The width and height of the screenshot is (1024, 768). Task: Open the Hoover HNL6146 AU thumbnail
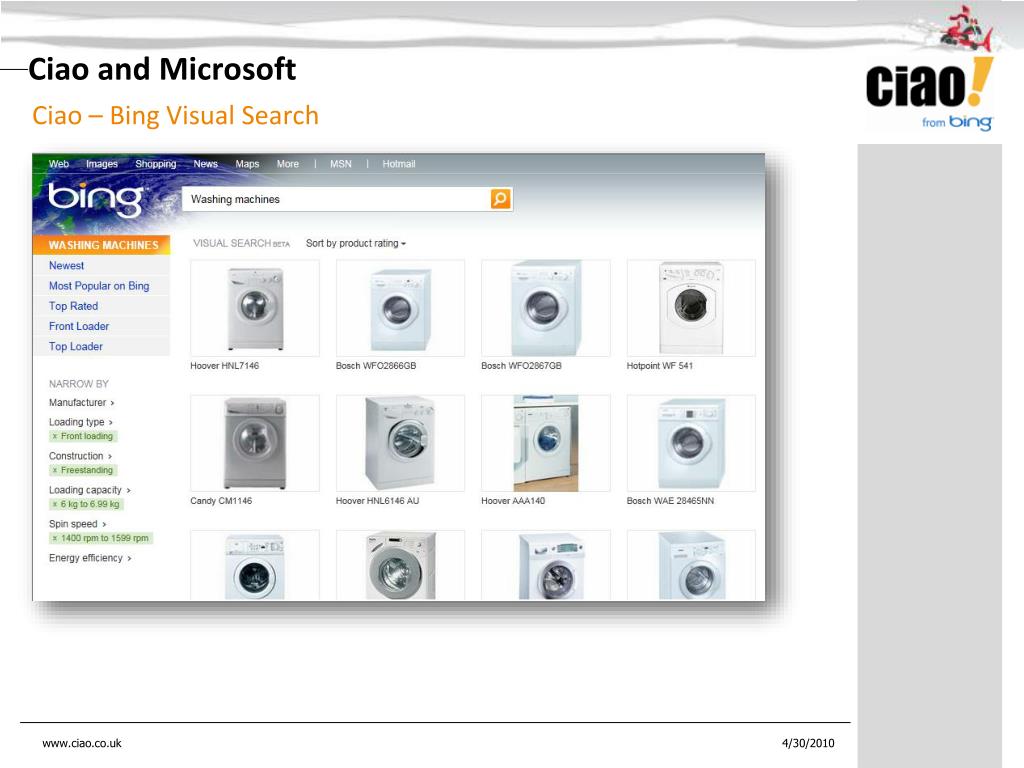click(x=400, y=443)
